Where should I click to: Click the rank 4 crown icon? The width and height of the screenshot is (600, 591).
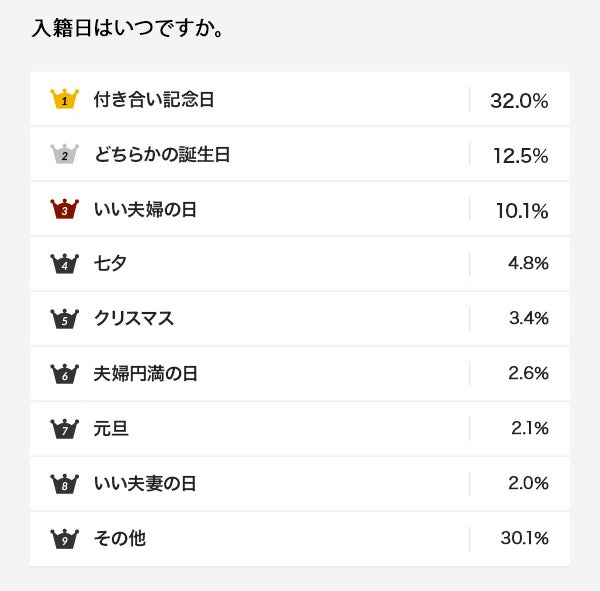[64, 264]
